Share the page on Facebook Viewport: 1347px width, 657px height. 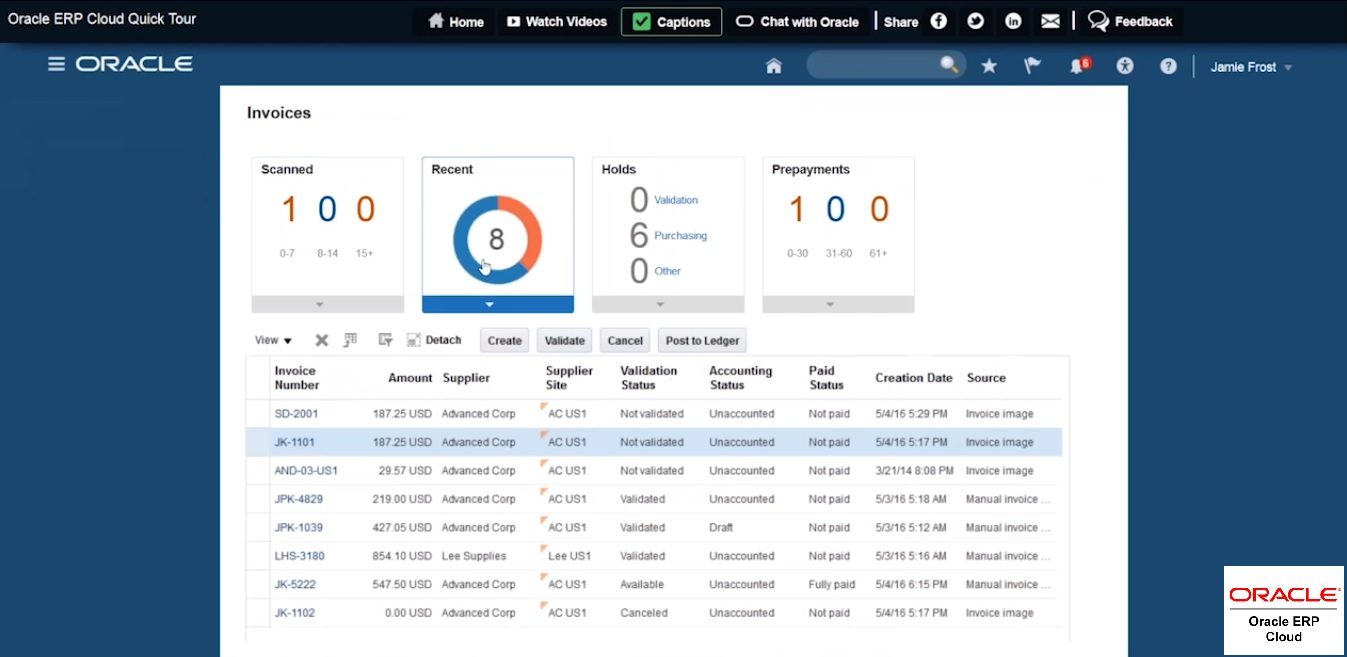[938, 20]
